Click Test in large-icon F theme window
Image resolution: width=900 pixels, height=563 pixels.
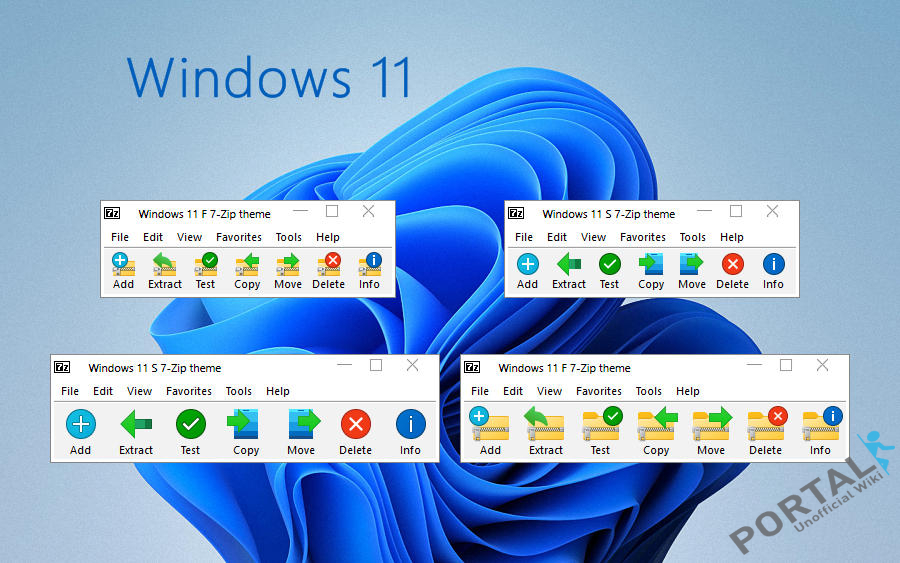(x=600, y=432)
